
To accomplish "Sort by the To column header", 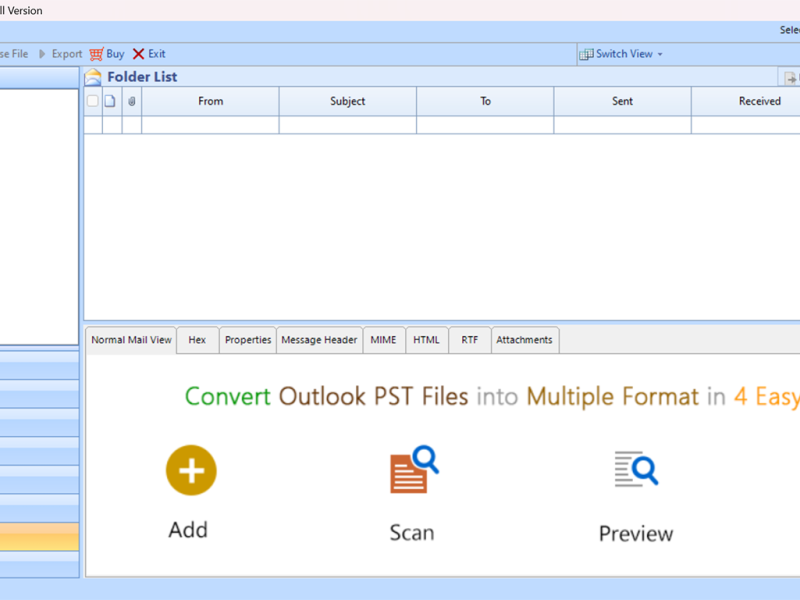I will 485,101.
